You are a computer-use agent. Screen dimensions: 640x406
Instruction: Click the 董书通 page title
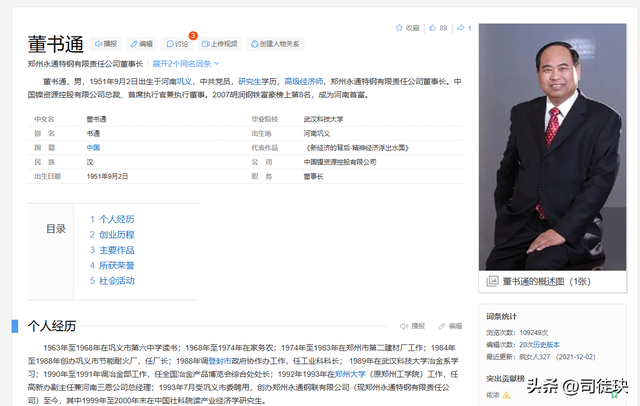[56, 44]
